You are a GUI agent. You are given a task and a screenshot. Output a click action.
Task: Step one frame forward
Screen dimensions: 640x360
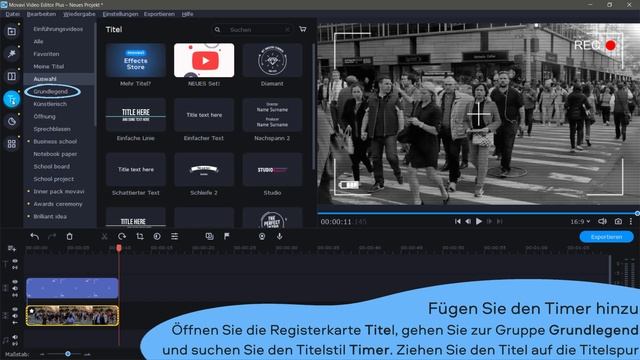coord(489,221)
